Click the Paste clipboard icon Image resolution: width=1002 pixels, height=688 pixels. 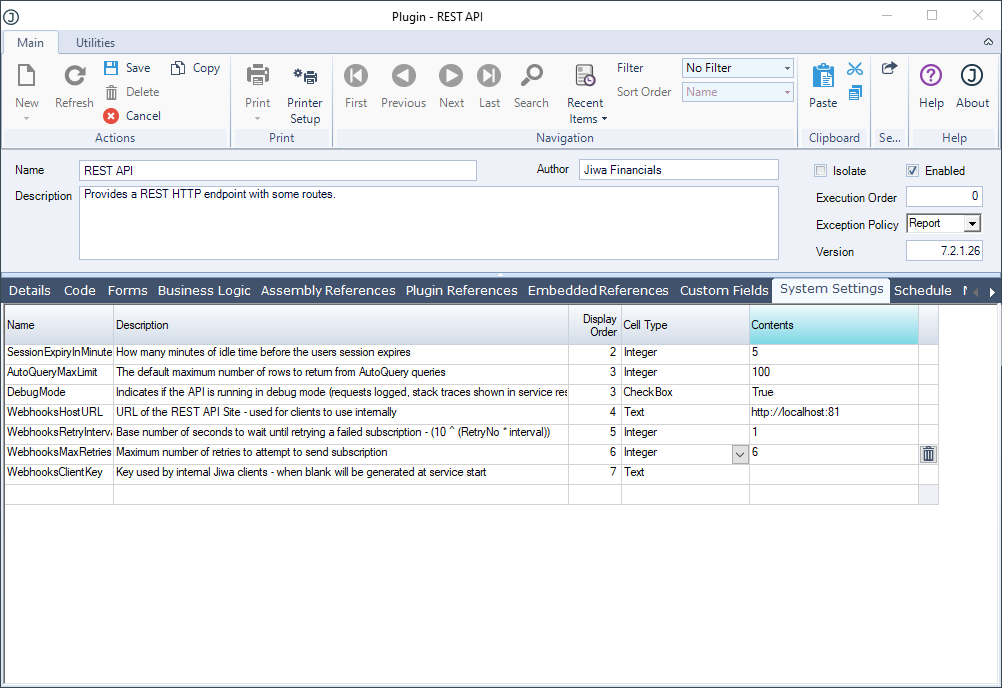[823, 77]
